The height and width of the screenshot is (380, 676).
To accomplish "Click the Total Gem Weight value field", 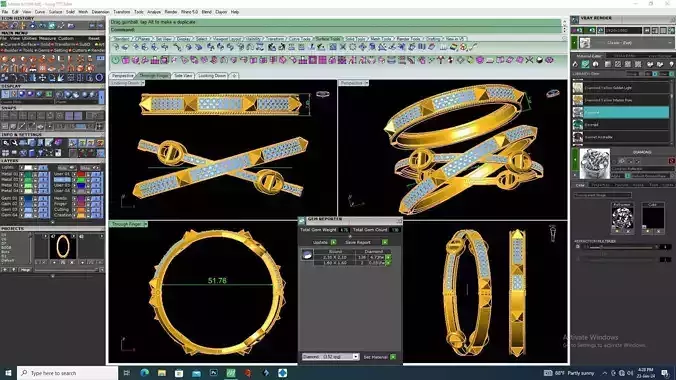I will pyautogui.click(x=344, y=230).
